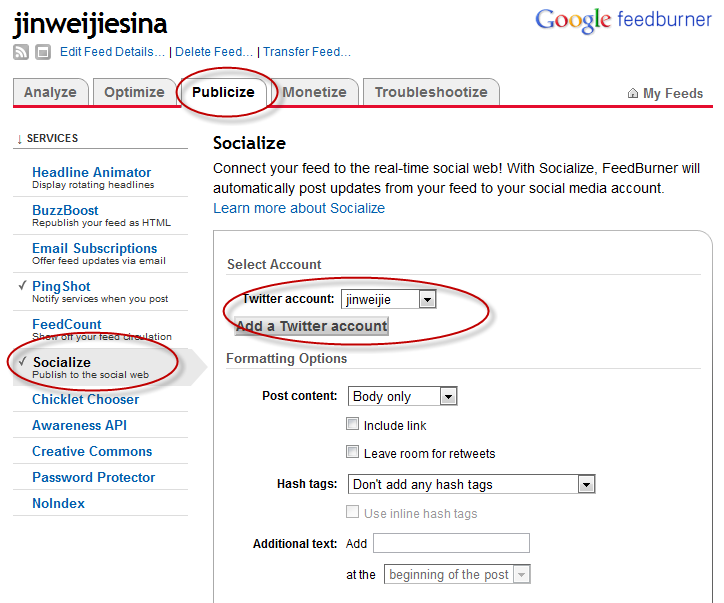Click the gray feed page icon
Viewport: 724px width, 603px height.
(43, 52)
